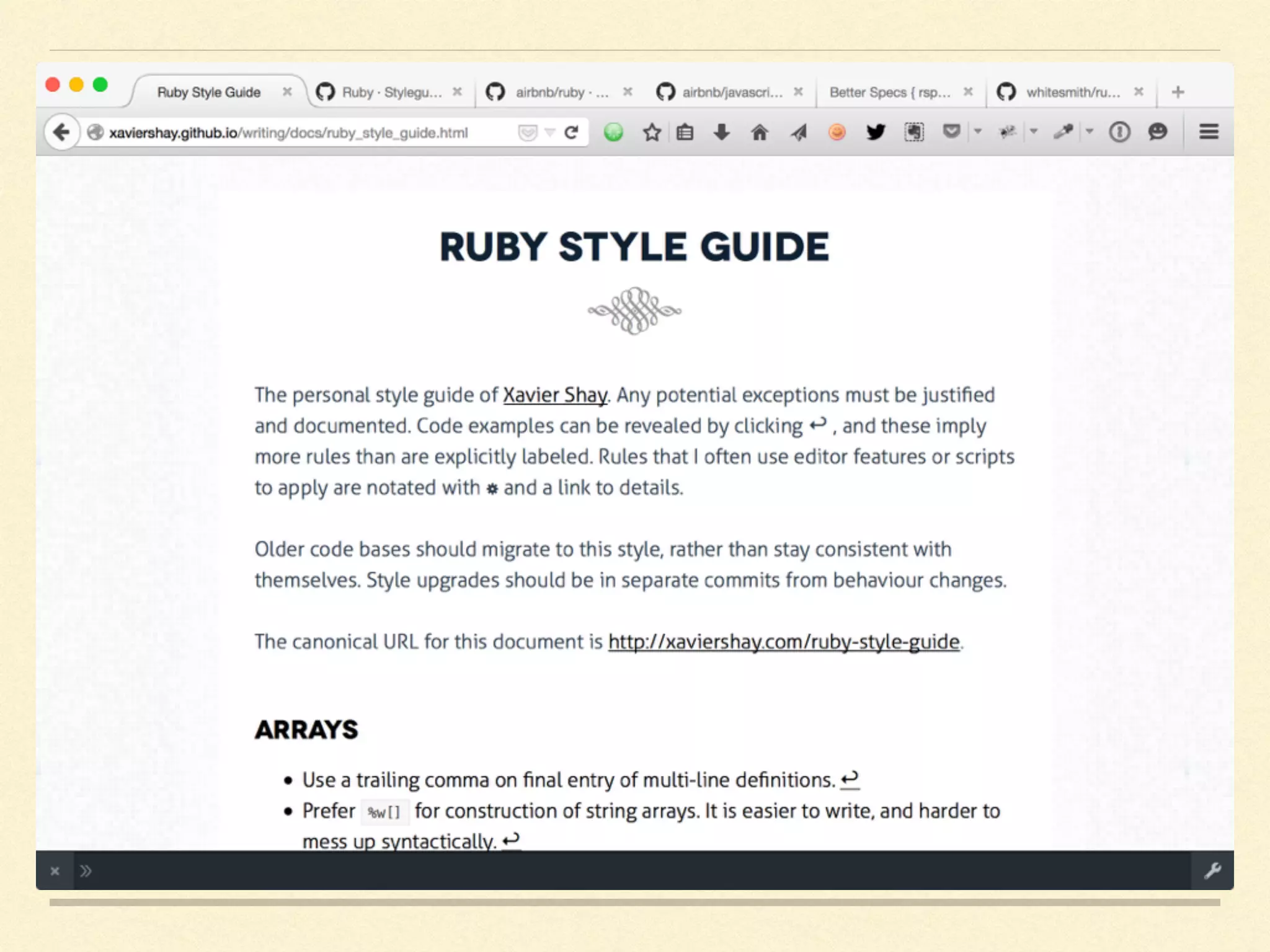
Task: Open developer toolbar wrench settings
Action: [1212, 871]
